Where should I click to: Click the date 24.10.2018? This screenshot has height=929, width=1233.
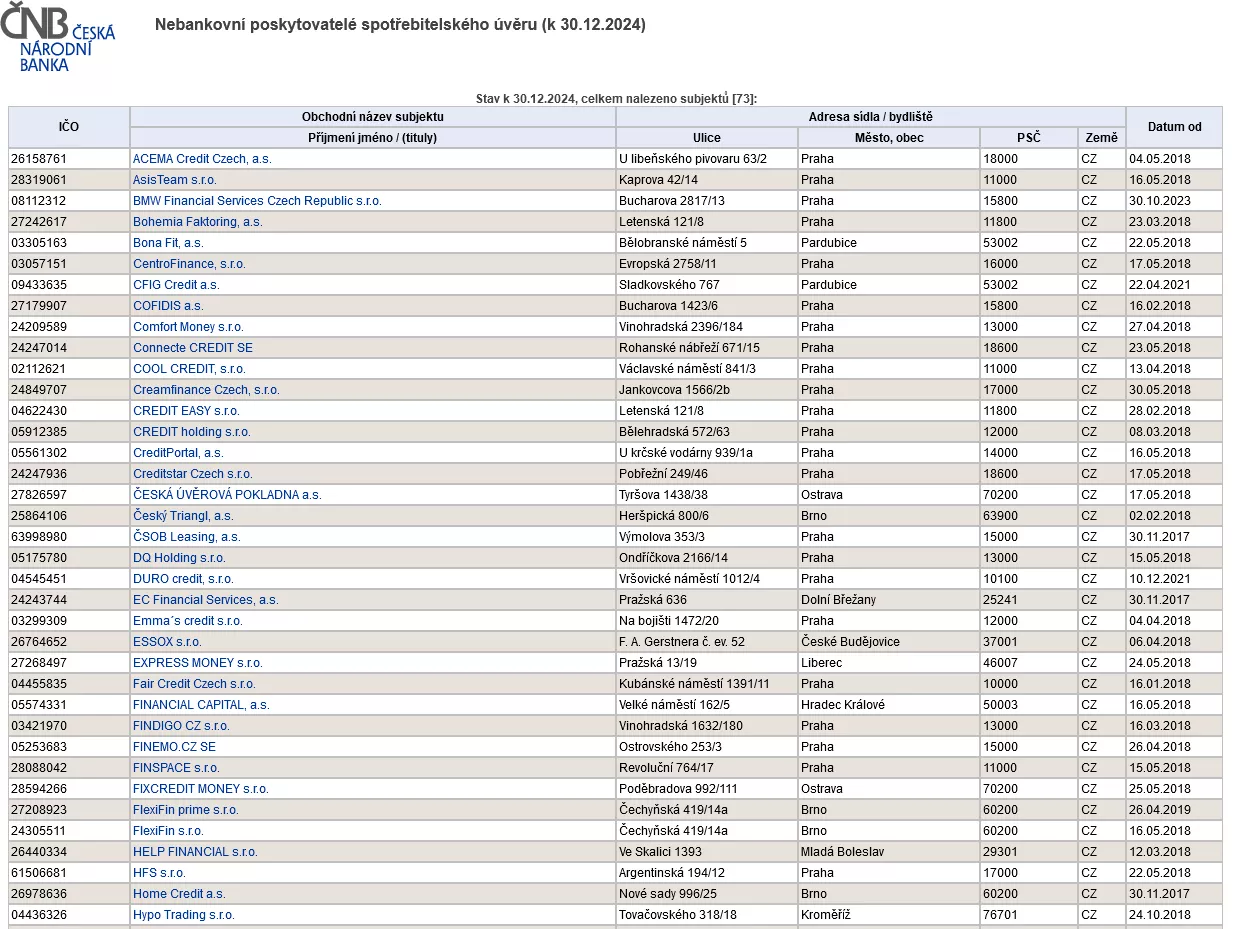pos(1160,915)
